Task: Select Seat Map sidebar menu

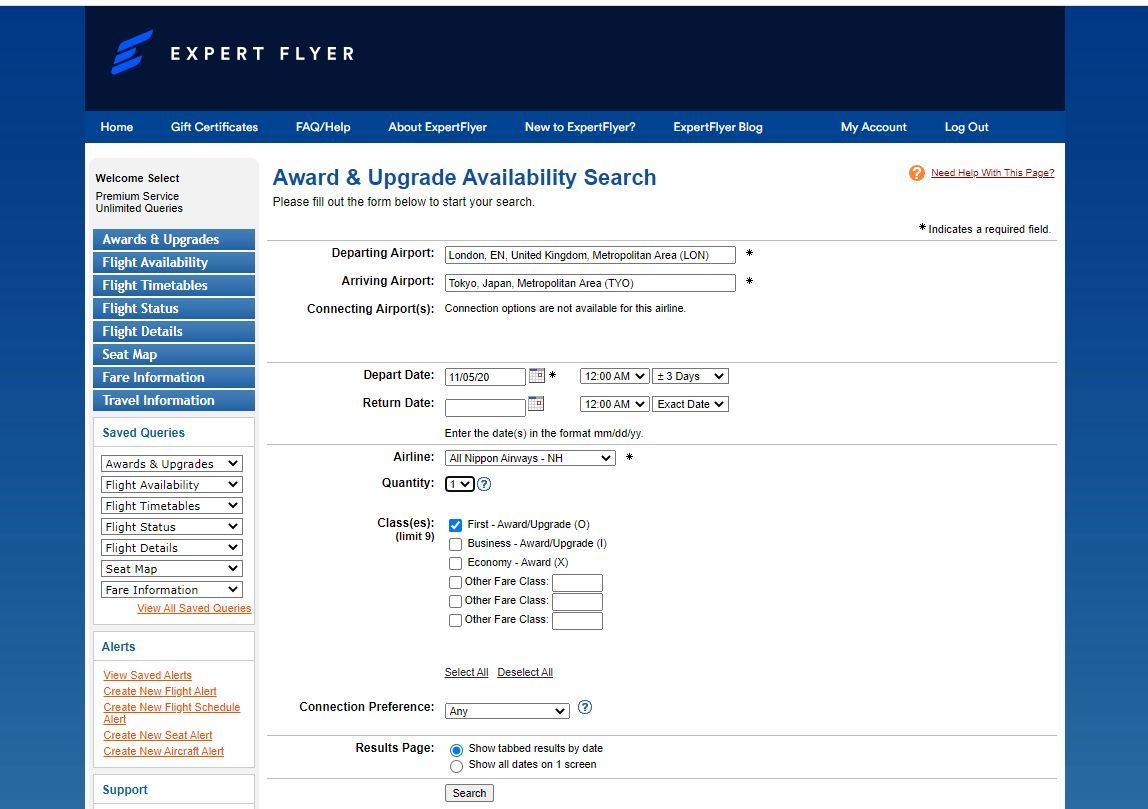Action: 174,354
